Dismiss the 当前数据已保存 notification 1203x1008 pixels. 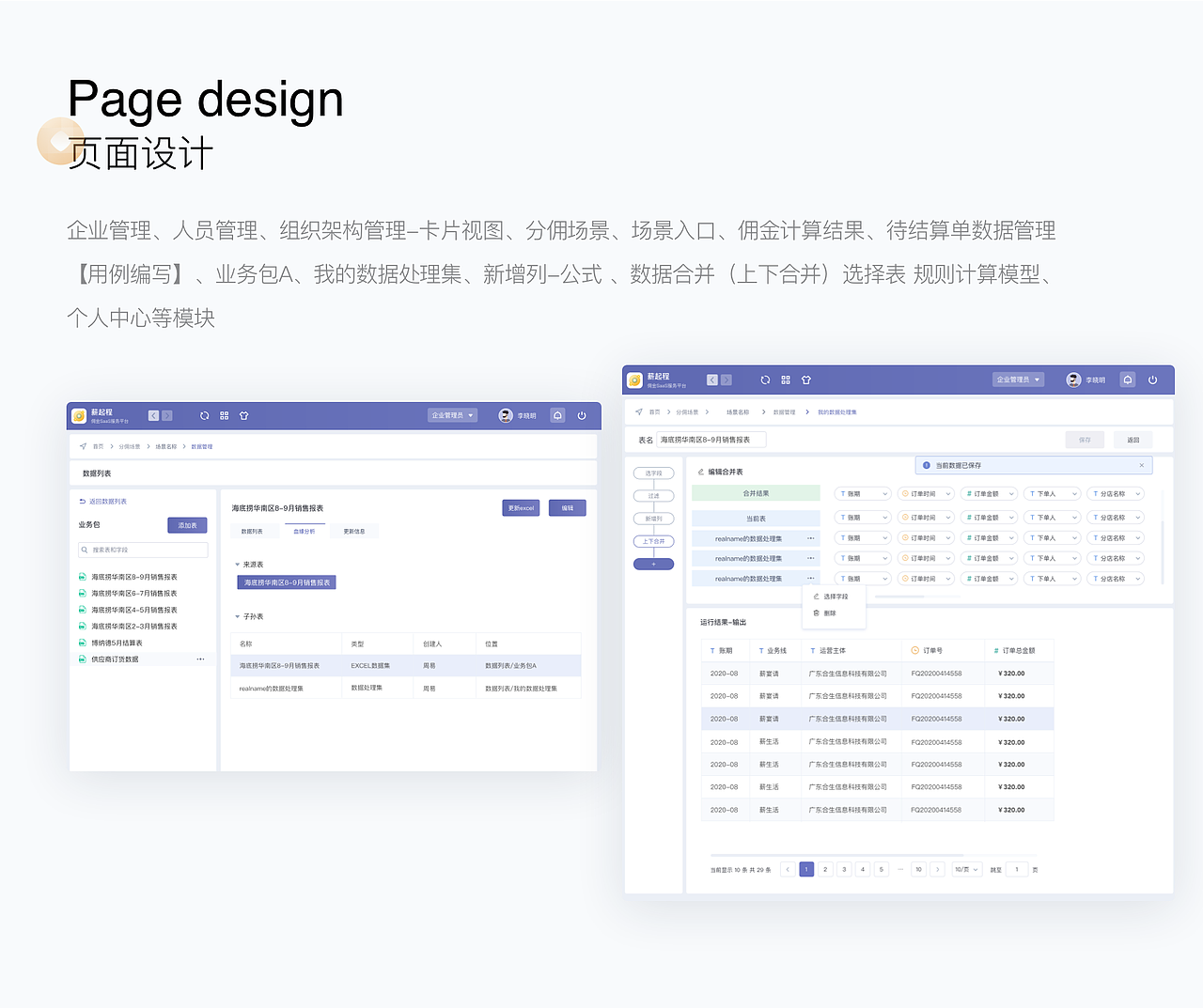[1142, 465]
